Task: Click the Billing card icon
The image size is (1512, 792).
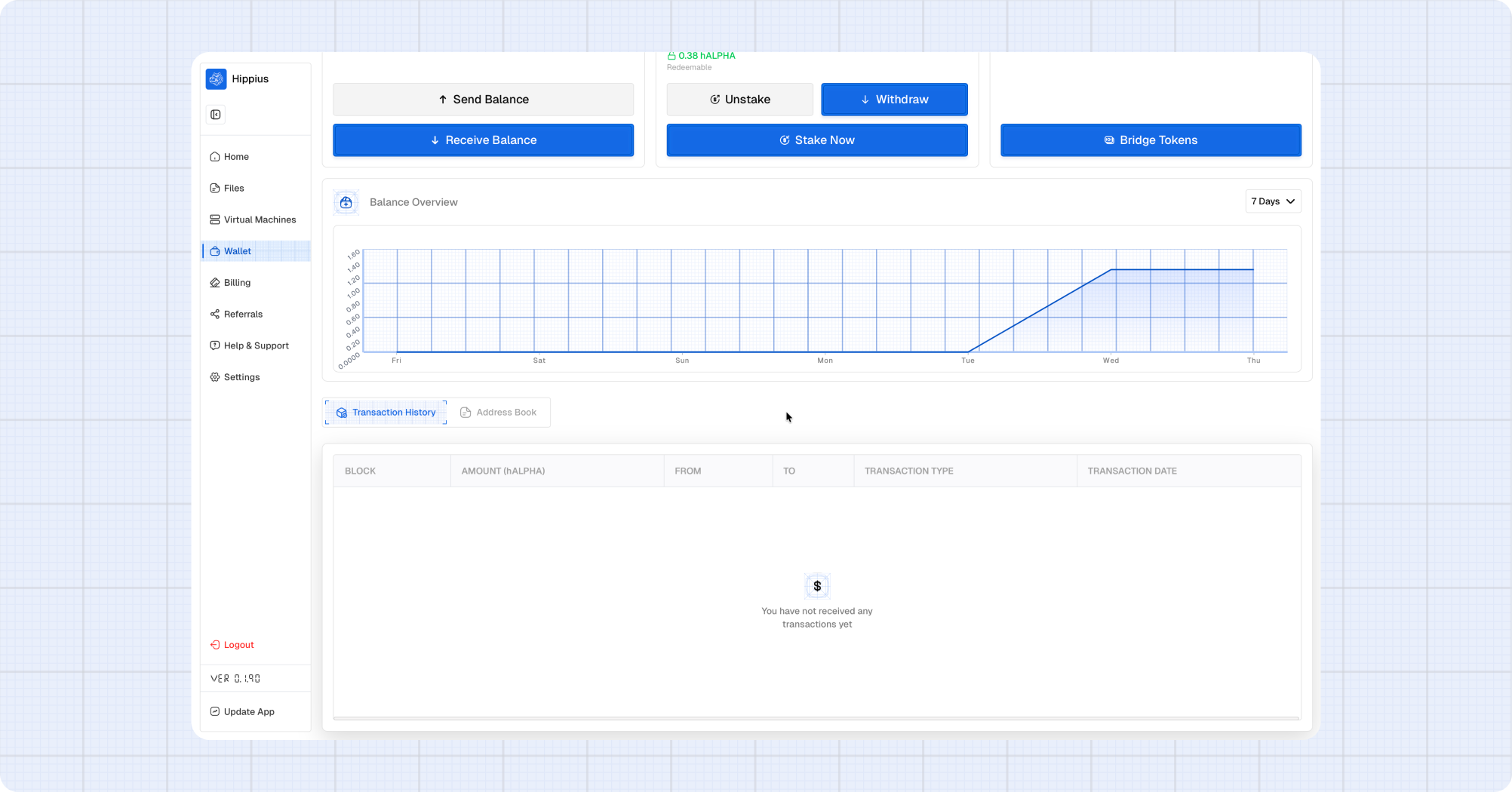Action: click(214, 282)
